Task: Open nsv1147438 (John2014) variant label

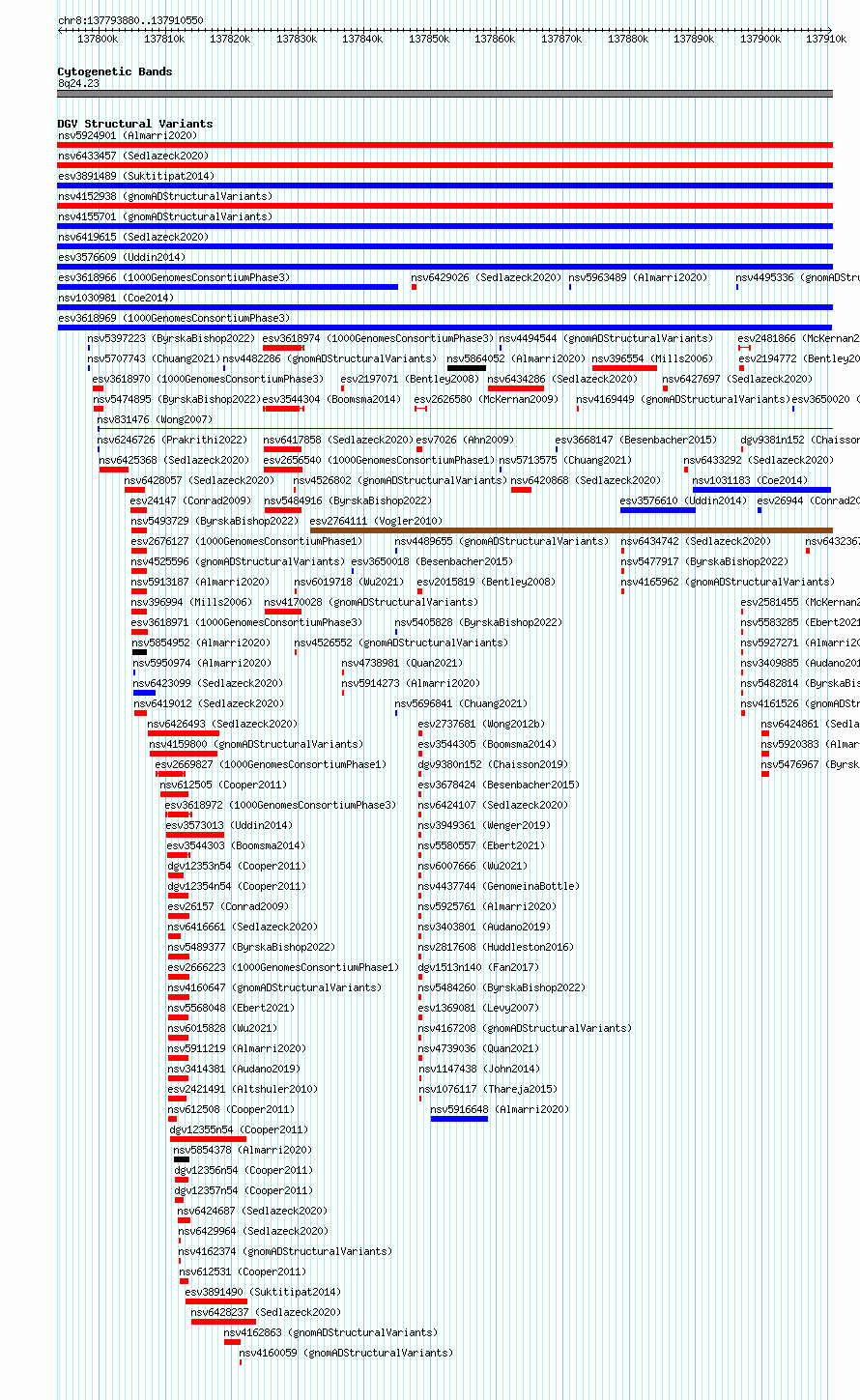Action: [x=479, y=1069]
